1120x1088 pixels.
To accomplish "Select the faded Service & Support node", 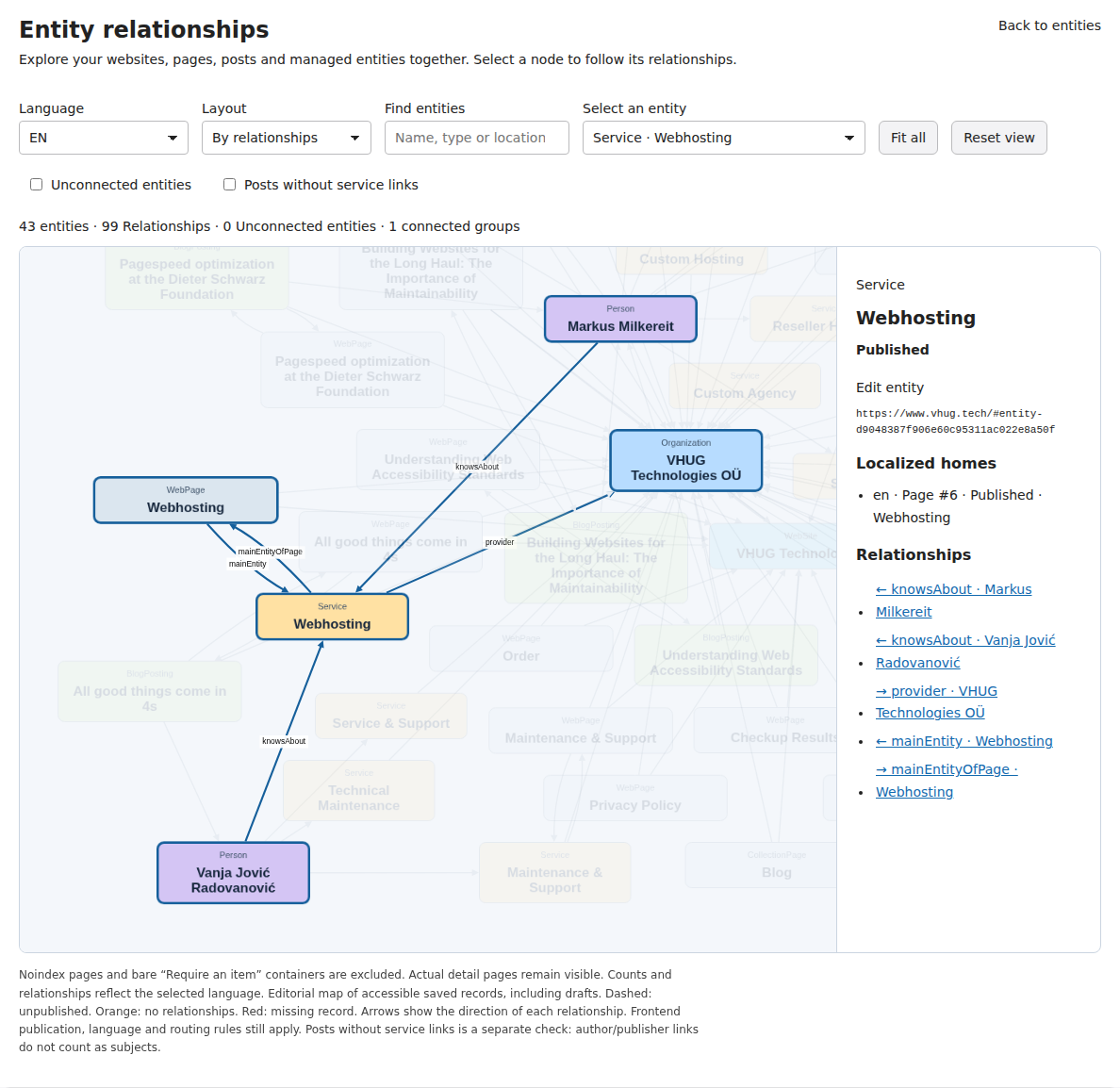I will point(390,716).
